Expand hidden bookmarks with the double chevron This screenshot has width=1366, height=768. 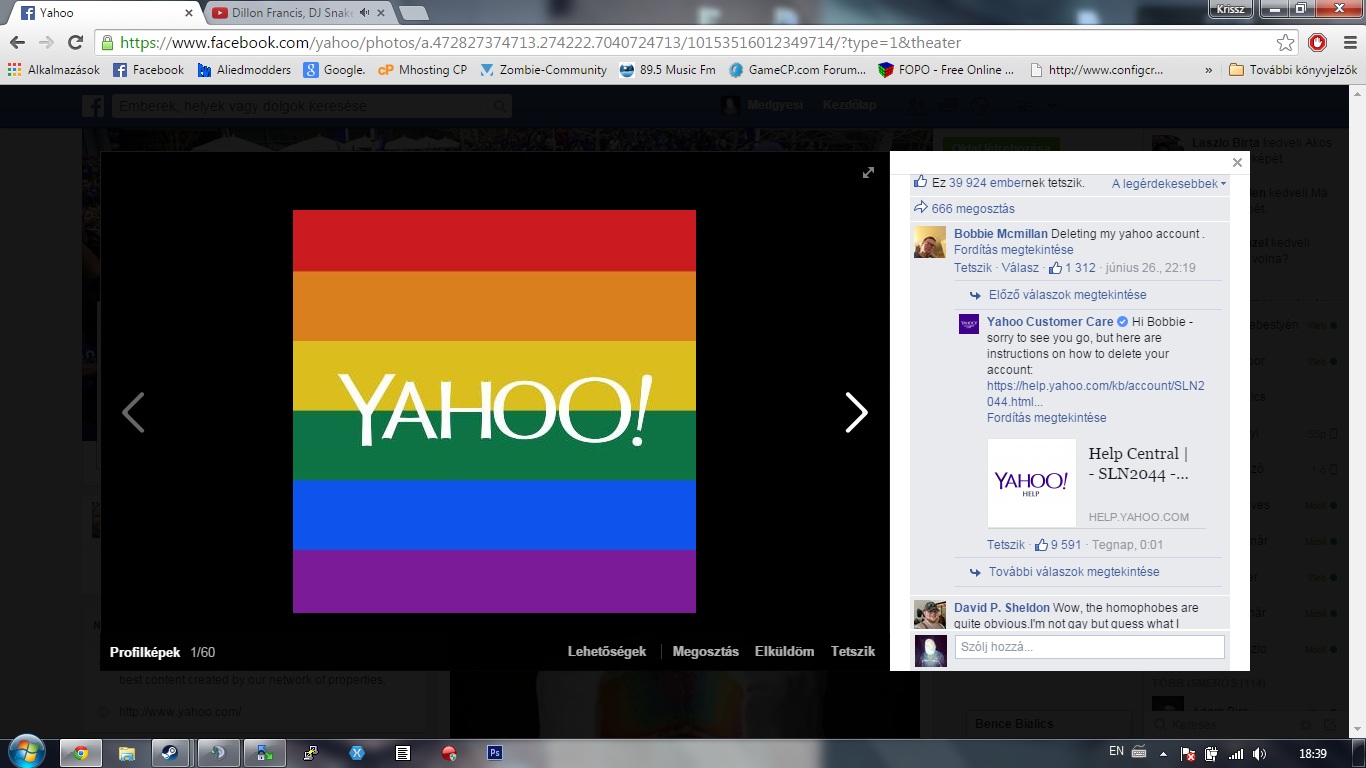tap(1208, 70)
